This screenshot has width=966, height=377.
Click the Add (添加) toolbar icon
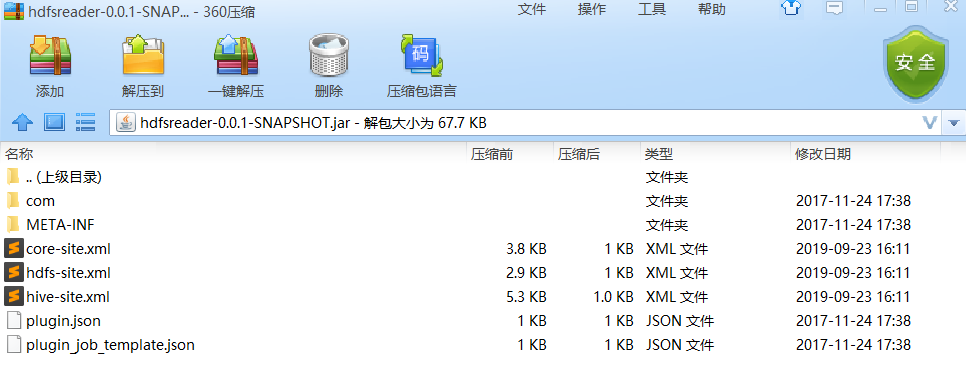(x=50, y=56)
